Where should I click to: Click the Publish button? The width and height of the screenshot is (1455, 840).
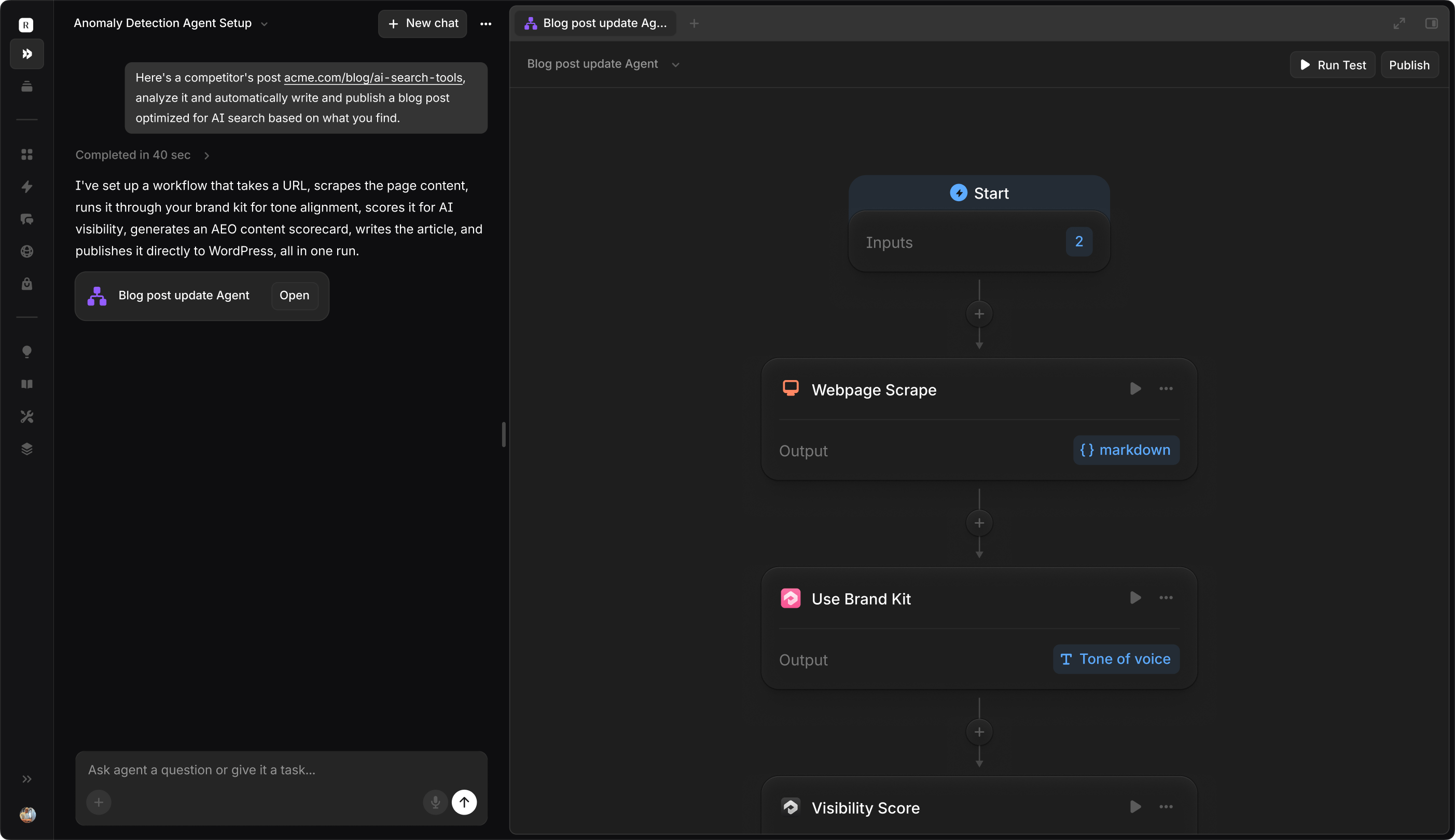[1409, 65]
